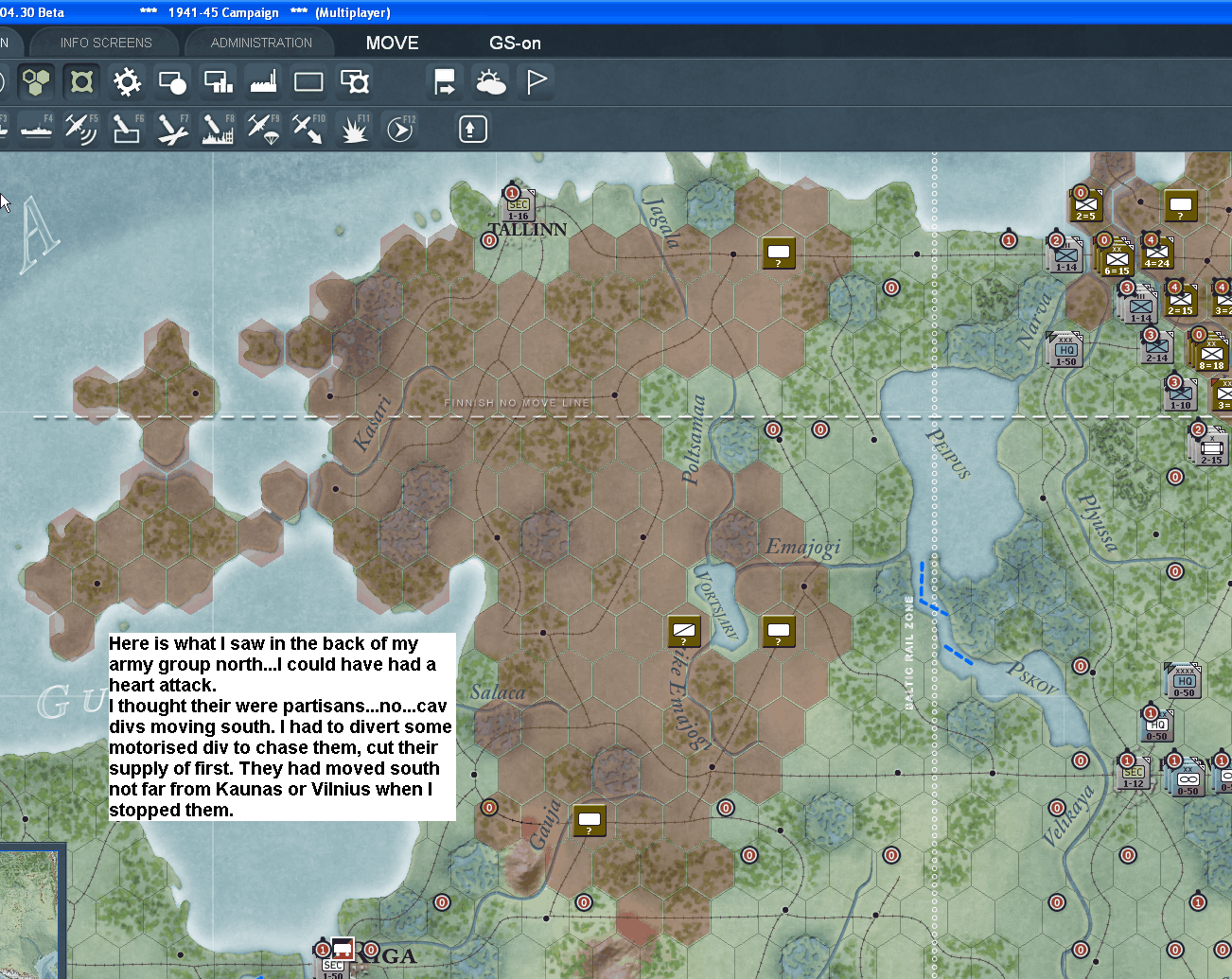Click the upload arrow box icon
The image size is (1232, 979).
(473, 129)
